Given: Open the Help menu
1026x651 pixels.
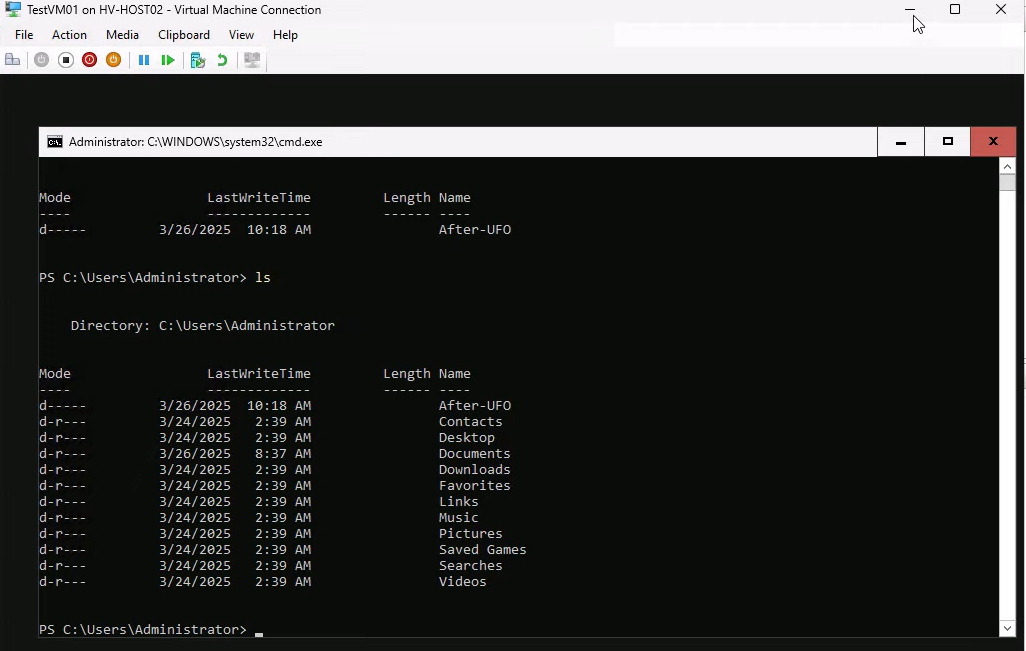Looking at the screenshot, I should pos(285,35).
